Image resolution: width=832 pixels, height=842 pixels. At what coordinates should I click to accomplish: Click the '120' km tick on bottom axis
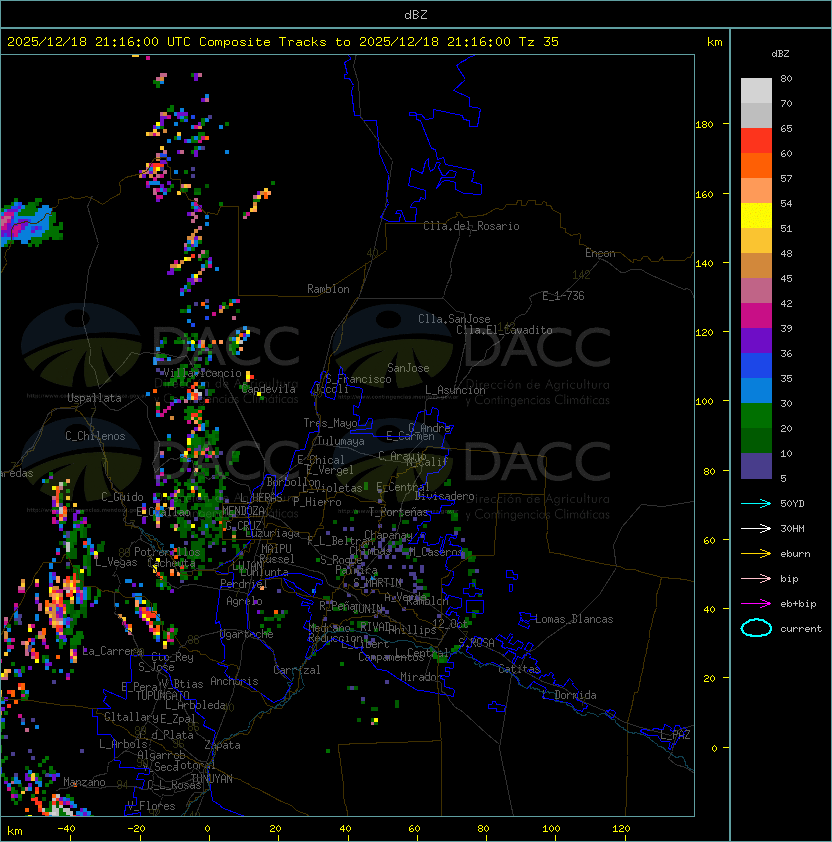(x=621, y=829)
